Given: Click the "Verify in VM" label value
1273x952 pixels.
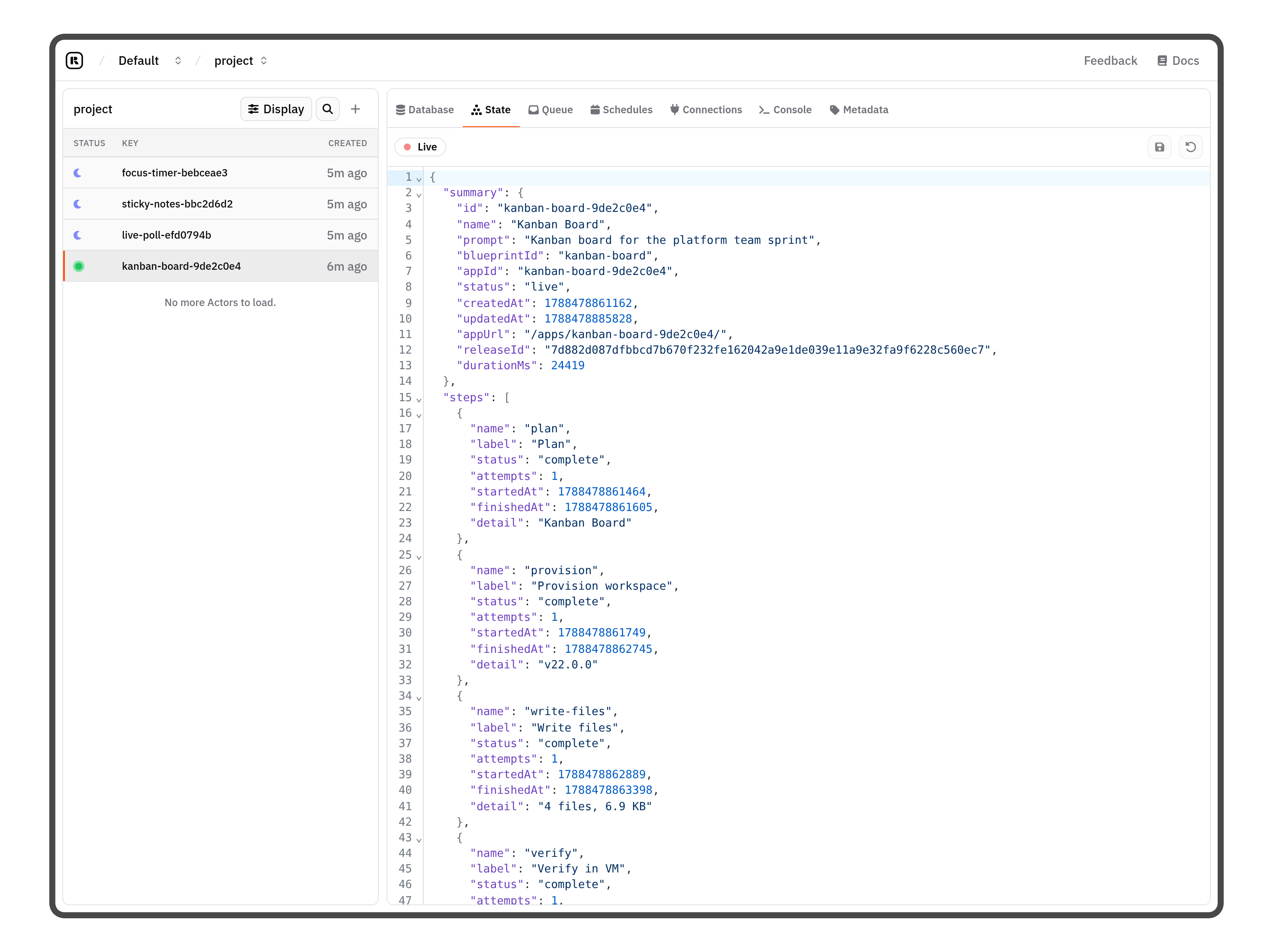Looking at the screenshot, I should [x=578, y=868].
